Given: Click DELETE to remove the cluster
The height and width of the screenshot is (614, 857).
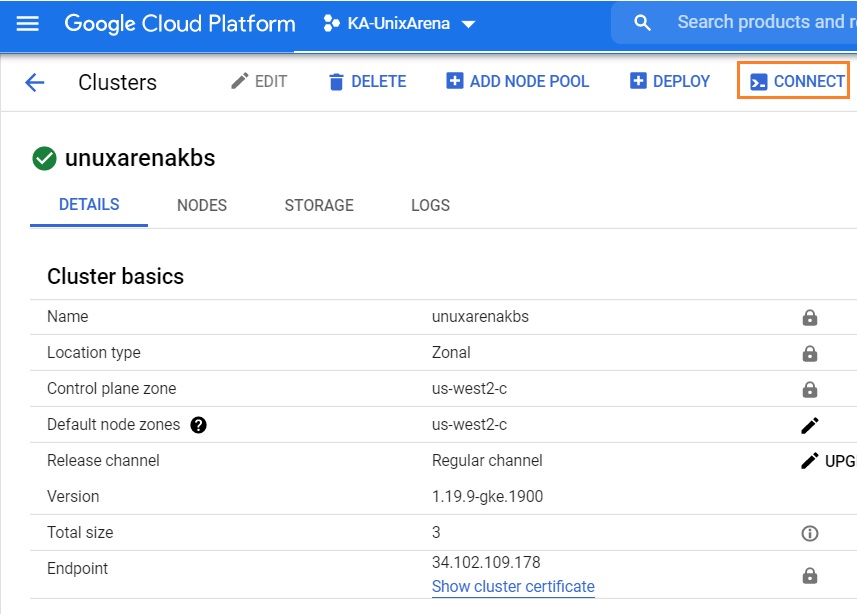Looking at the screenshot, I should (367, 81).
